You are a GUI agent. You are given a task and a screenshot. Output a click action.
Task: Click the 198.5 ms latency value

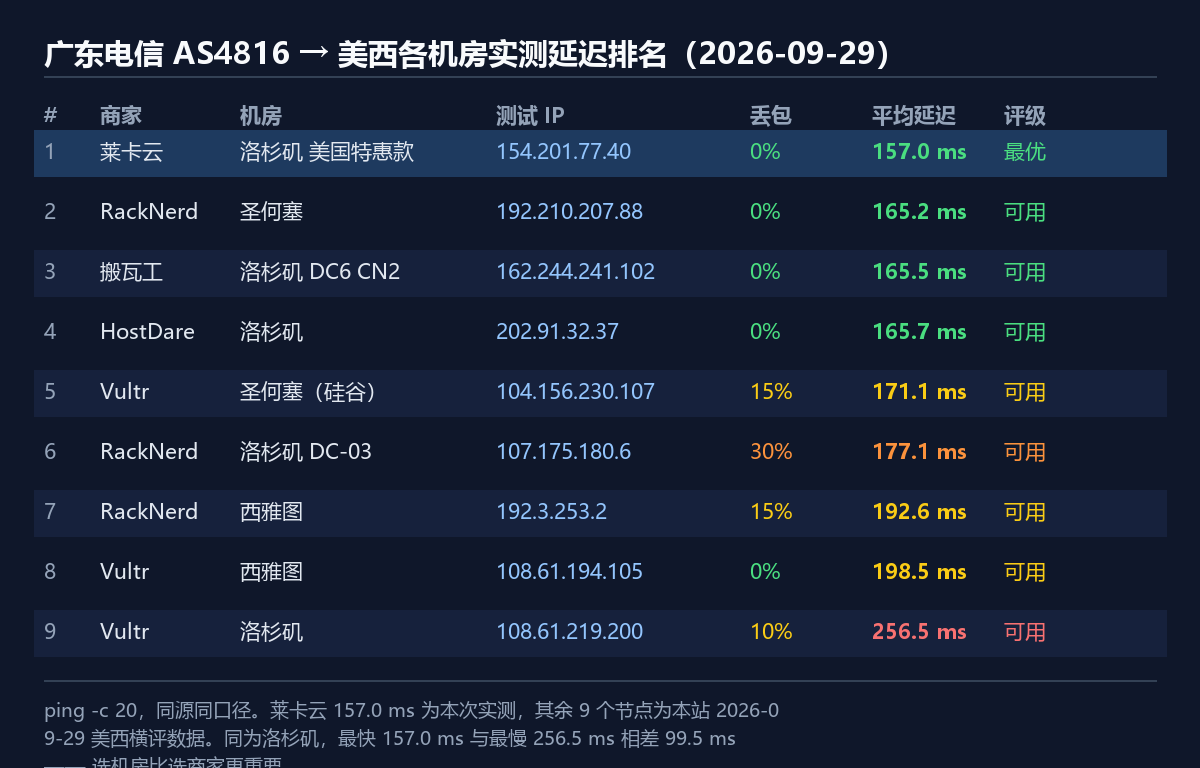[919, 572]
